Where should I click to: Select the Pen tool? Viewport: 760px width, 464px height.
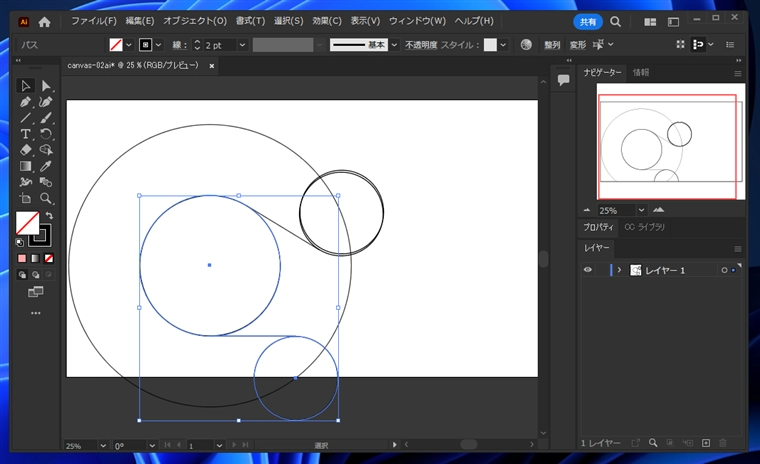click(x=26, y=102)
